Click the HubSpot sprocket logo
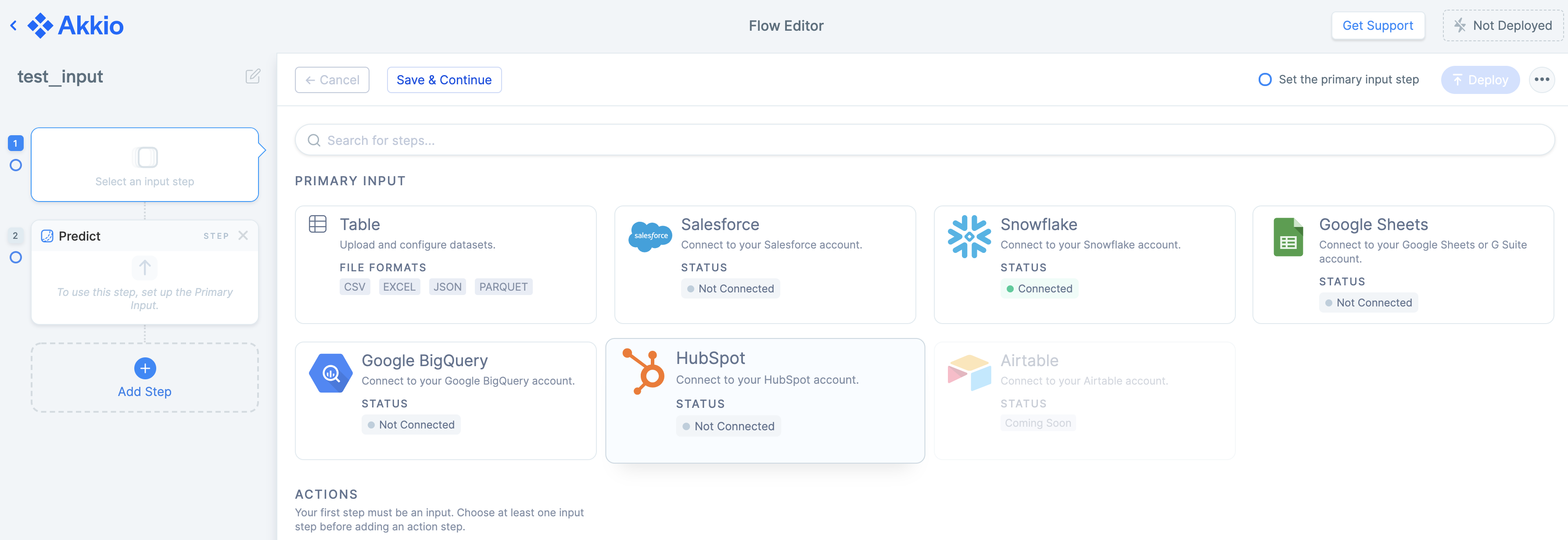1568x540 pixels. point(644,371)
